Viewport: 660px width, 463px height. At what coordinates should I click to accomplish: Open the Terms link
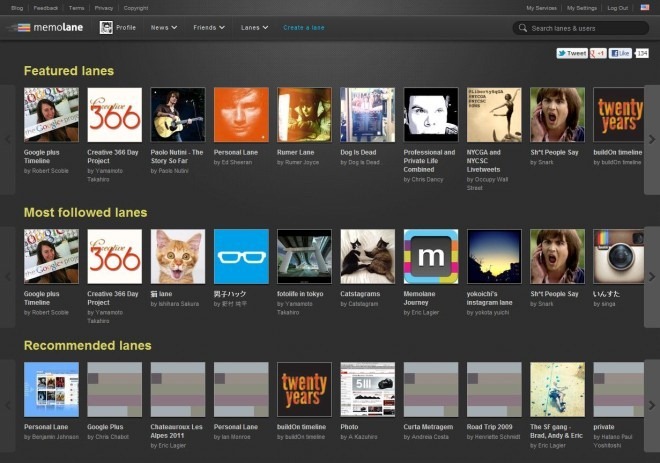tap(76, 8)
